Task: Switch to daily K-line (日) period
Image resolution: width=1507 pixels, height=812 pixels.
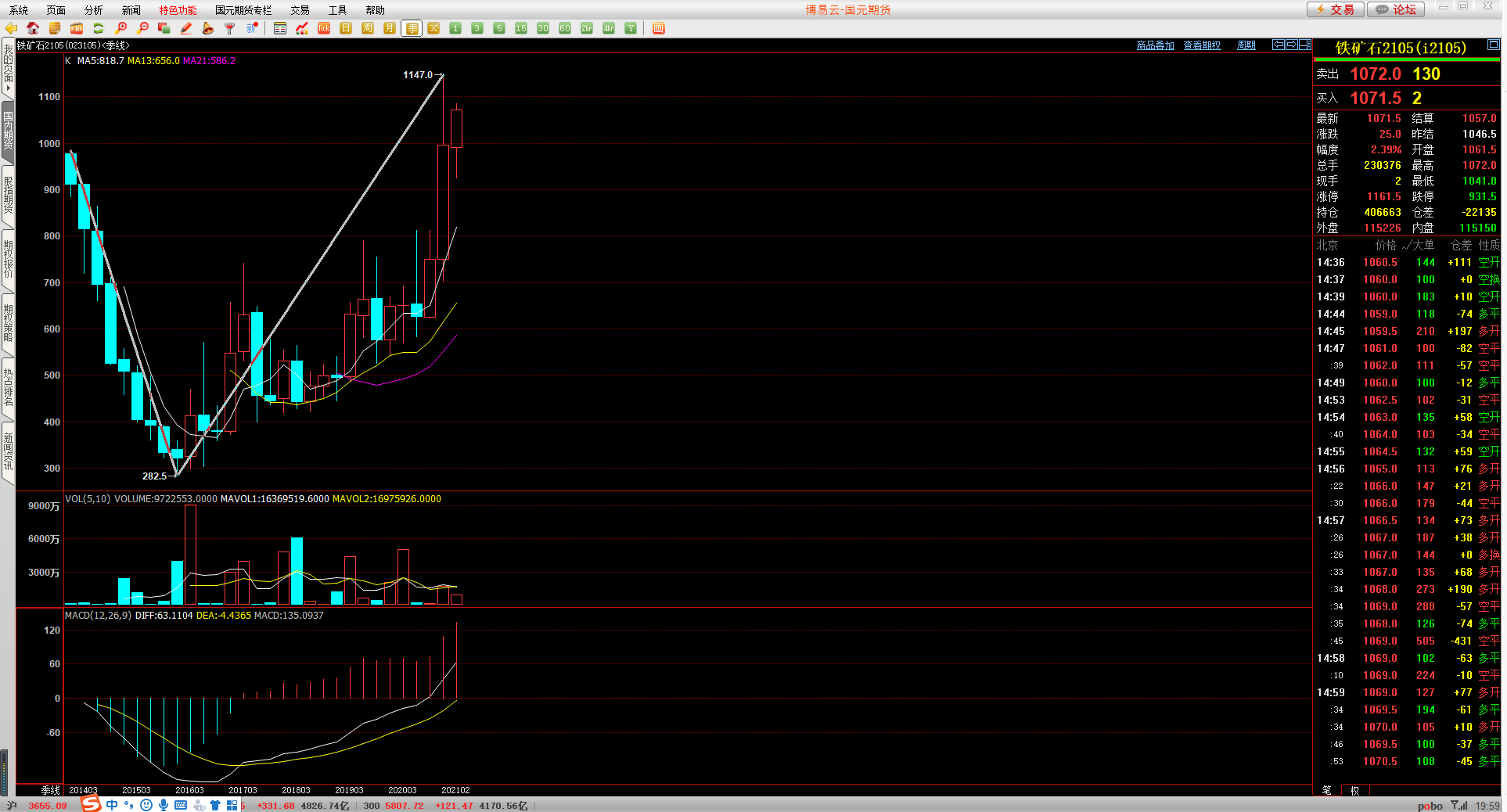Action: pos(346,28)
